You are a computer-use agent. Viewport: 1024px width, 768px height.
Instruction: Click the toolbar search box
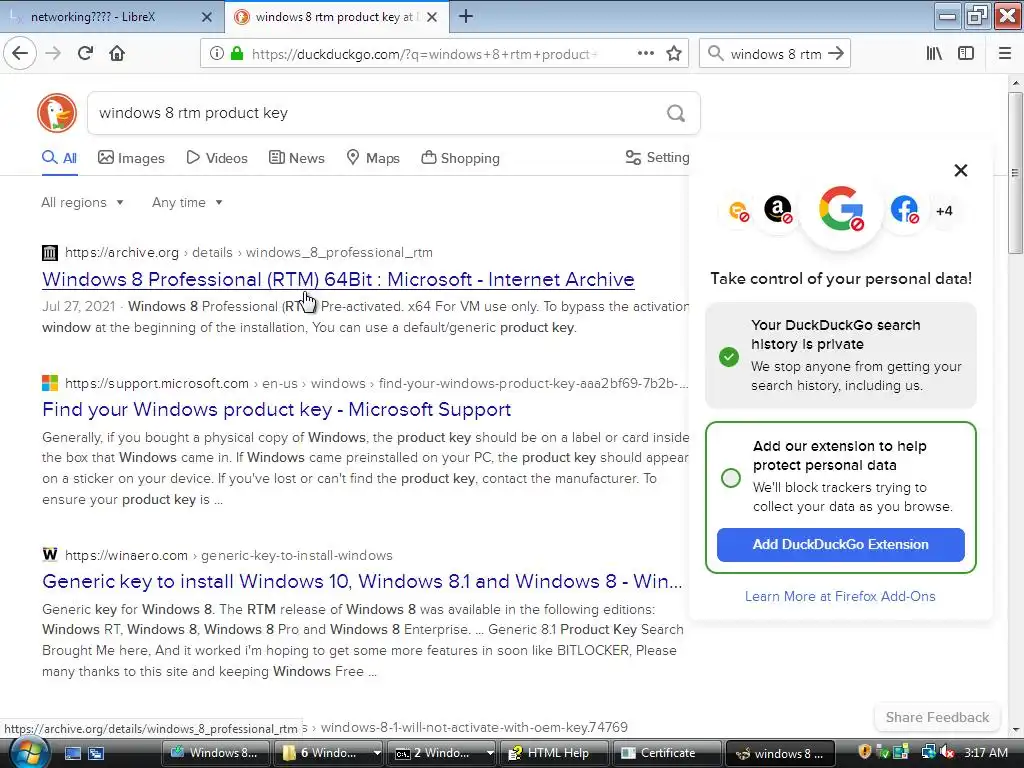click(x=775, y=54)
